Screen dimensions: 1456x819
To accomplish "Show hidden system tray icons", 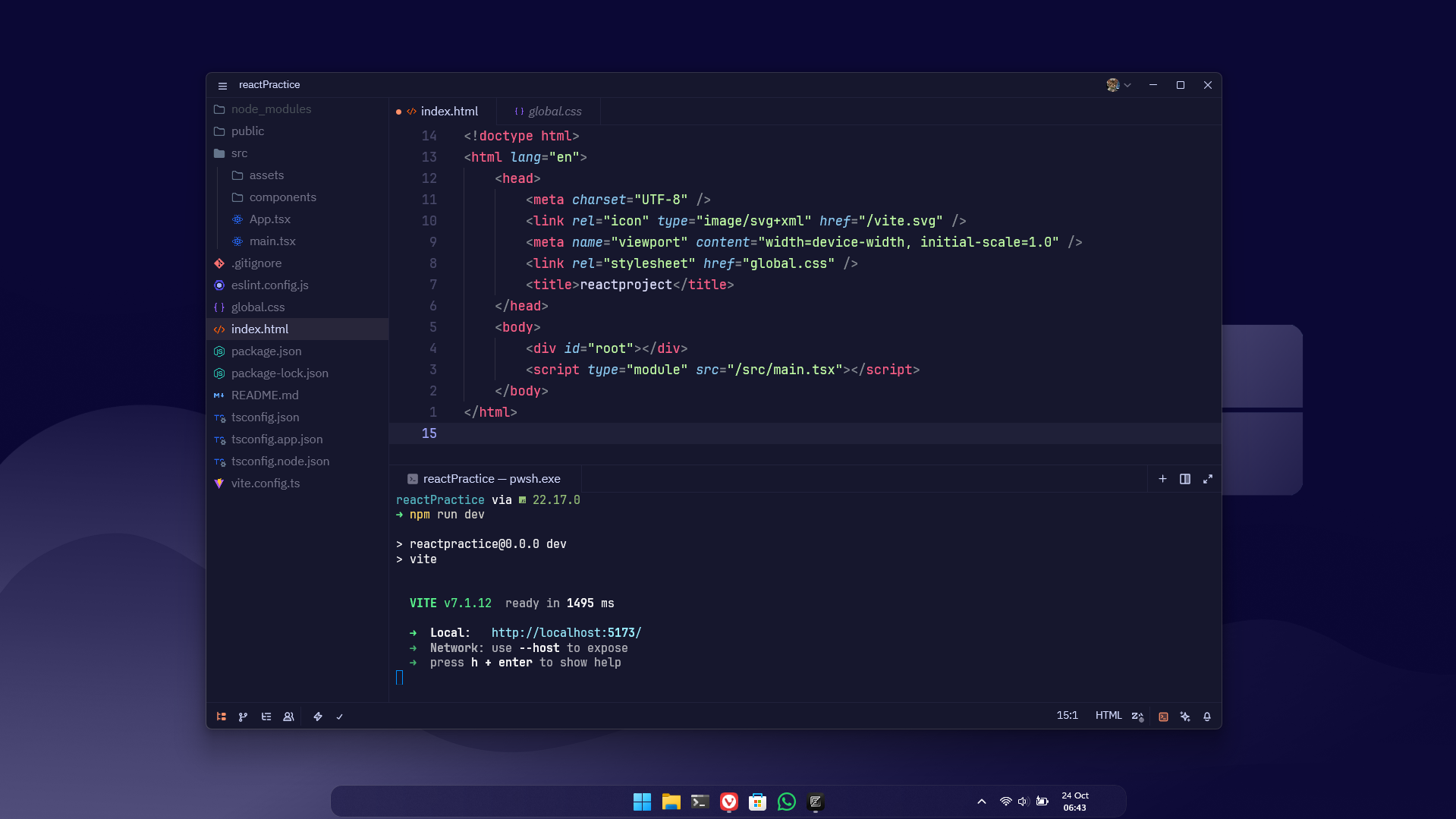I will (x=981, y=802).
